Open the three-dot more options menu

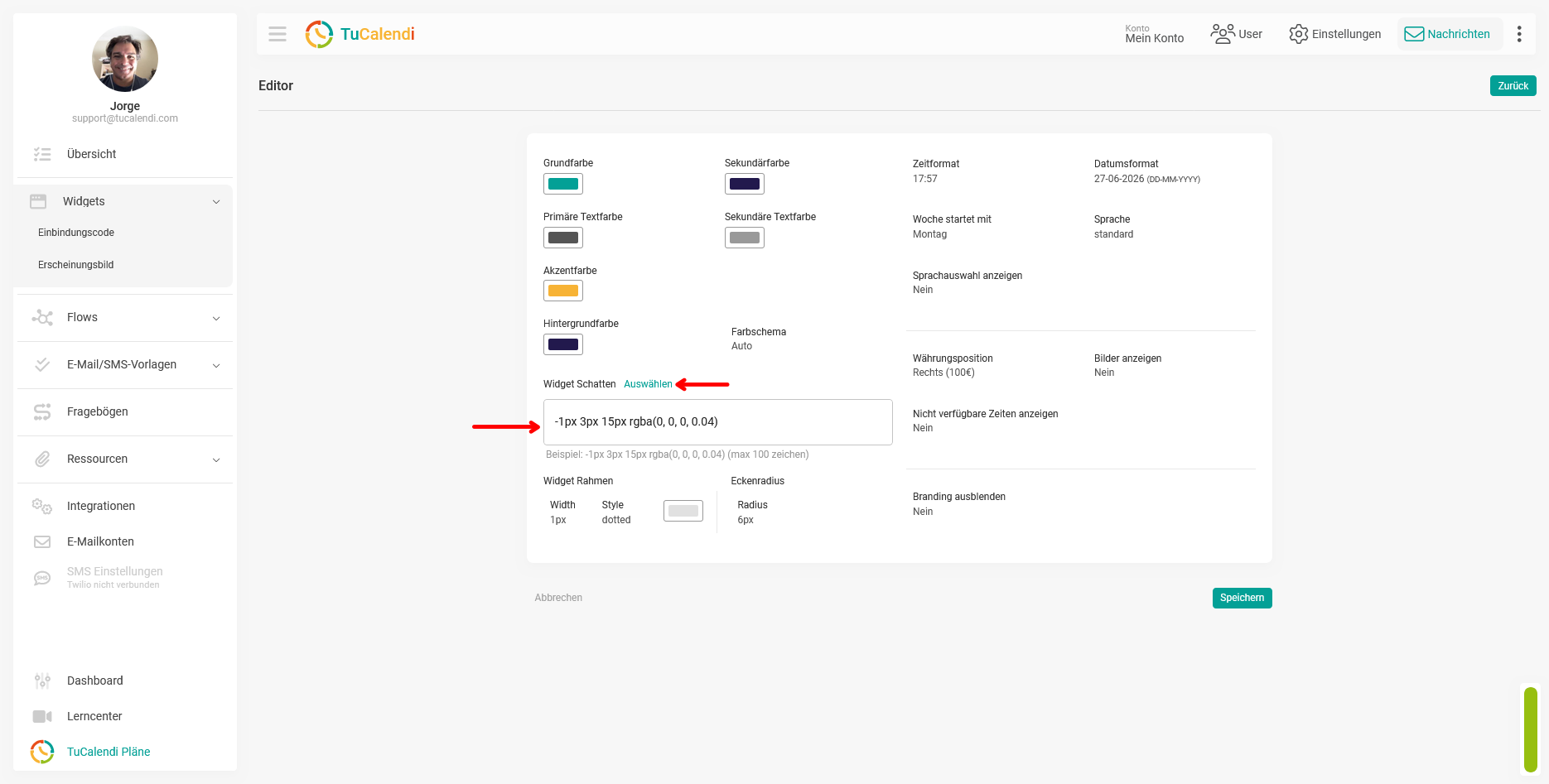(1519, 34)
